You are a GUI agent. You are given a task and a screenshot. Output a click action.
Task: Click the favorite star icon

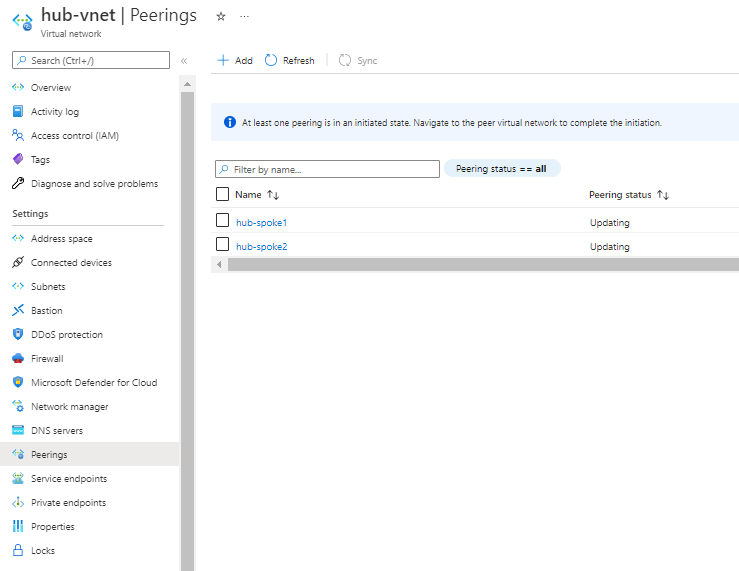[221, 16]
